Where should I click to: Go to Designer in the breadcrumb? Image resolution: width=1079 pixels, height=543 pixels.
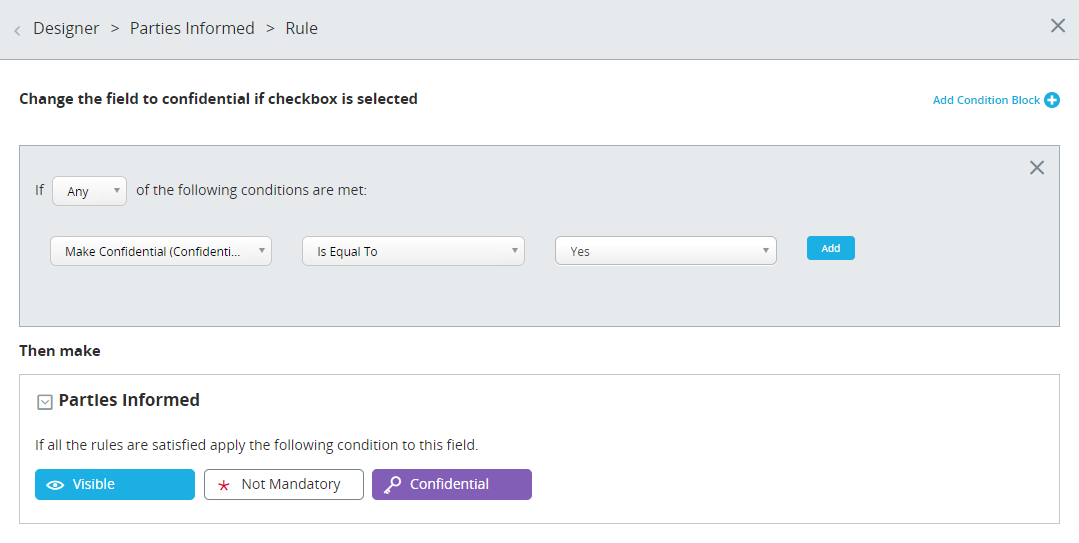66,28
